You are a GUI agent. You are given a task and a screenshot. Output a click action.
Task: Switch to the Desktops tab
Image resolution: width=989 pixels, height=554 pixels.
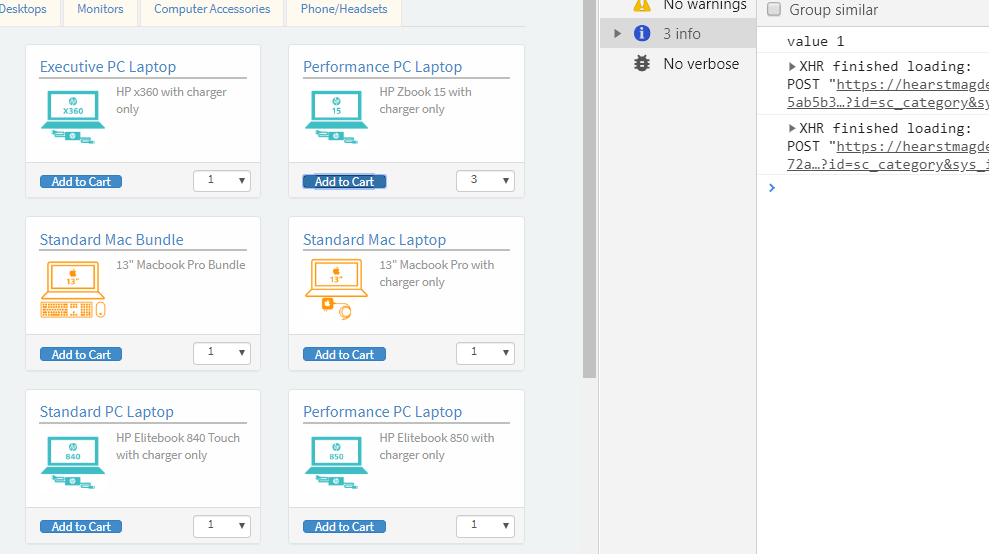23,9
